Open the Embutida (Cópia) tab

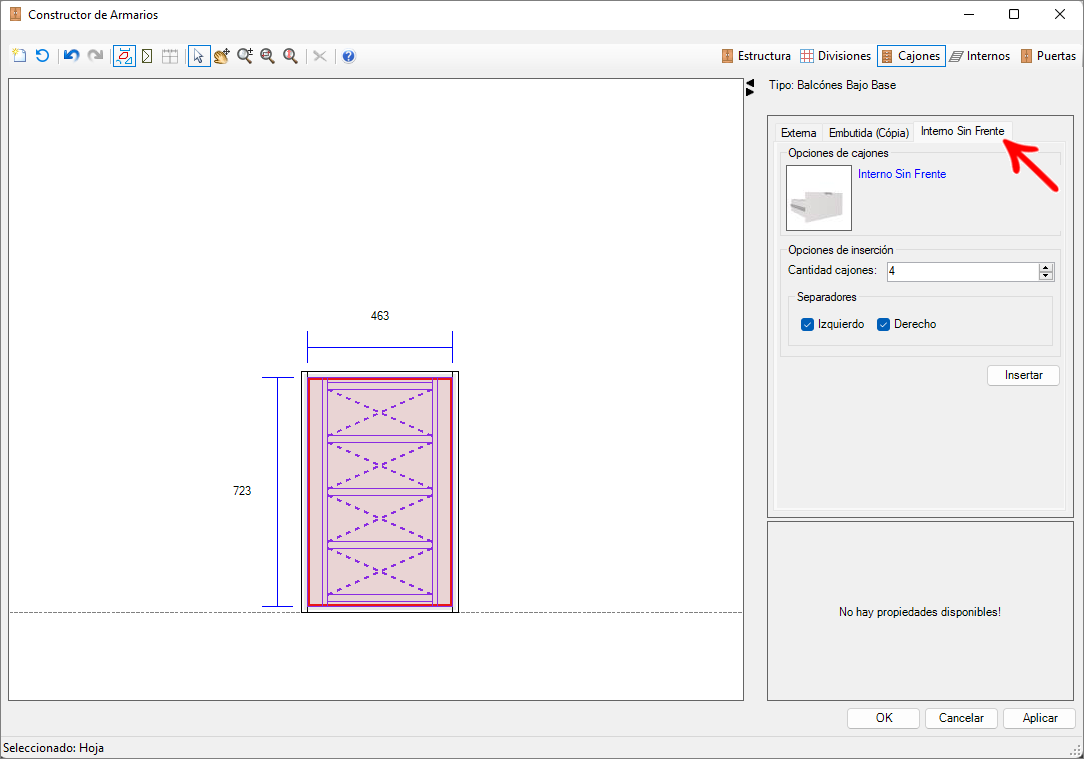click(869, 133)
